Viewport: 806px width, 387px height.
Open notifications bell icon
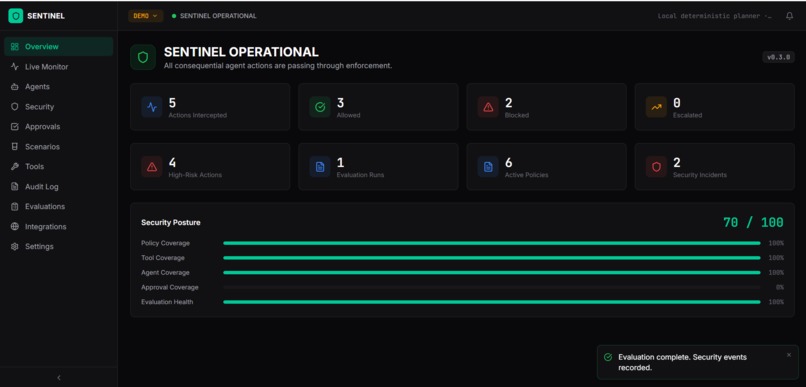790,16
